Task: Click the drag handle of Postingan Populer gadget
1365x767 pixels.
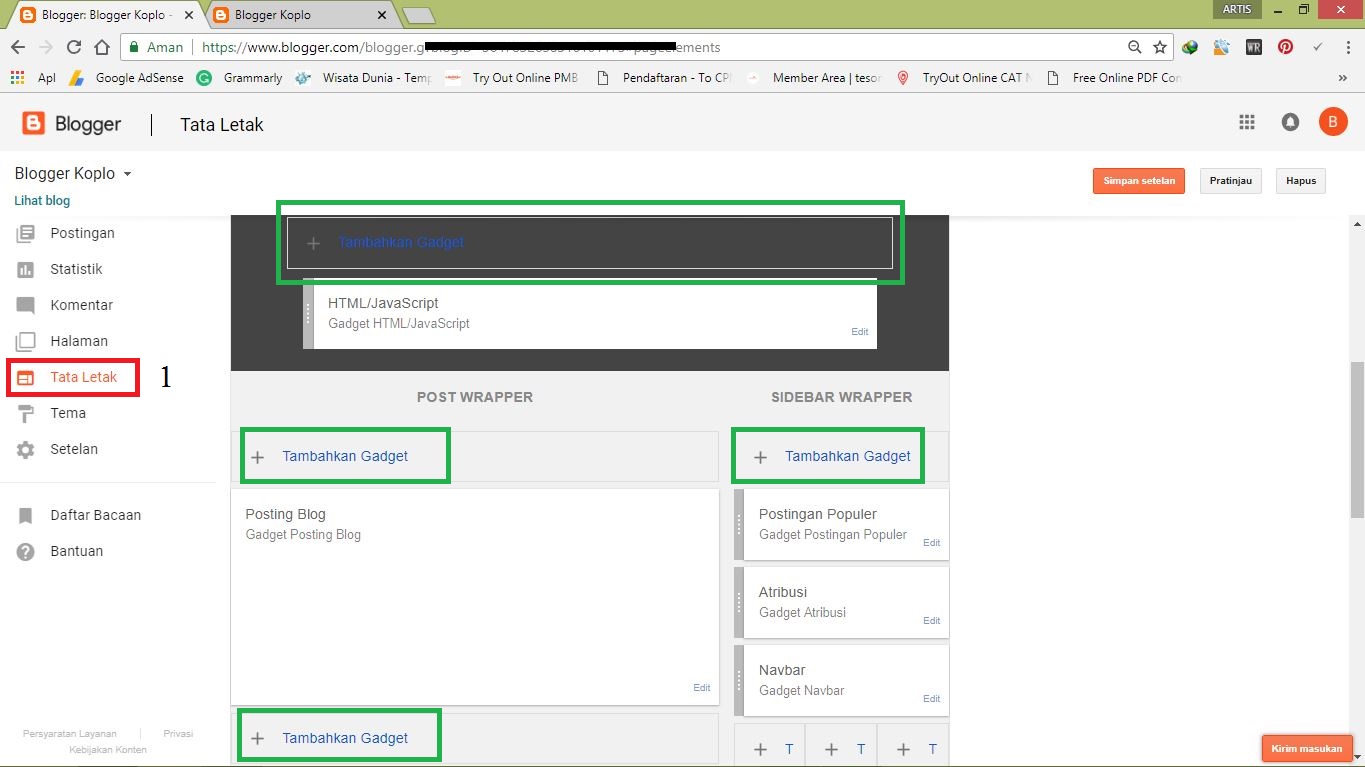Action: coord(739,524)
